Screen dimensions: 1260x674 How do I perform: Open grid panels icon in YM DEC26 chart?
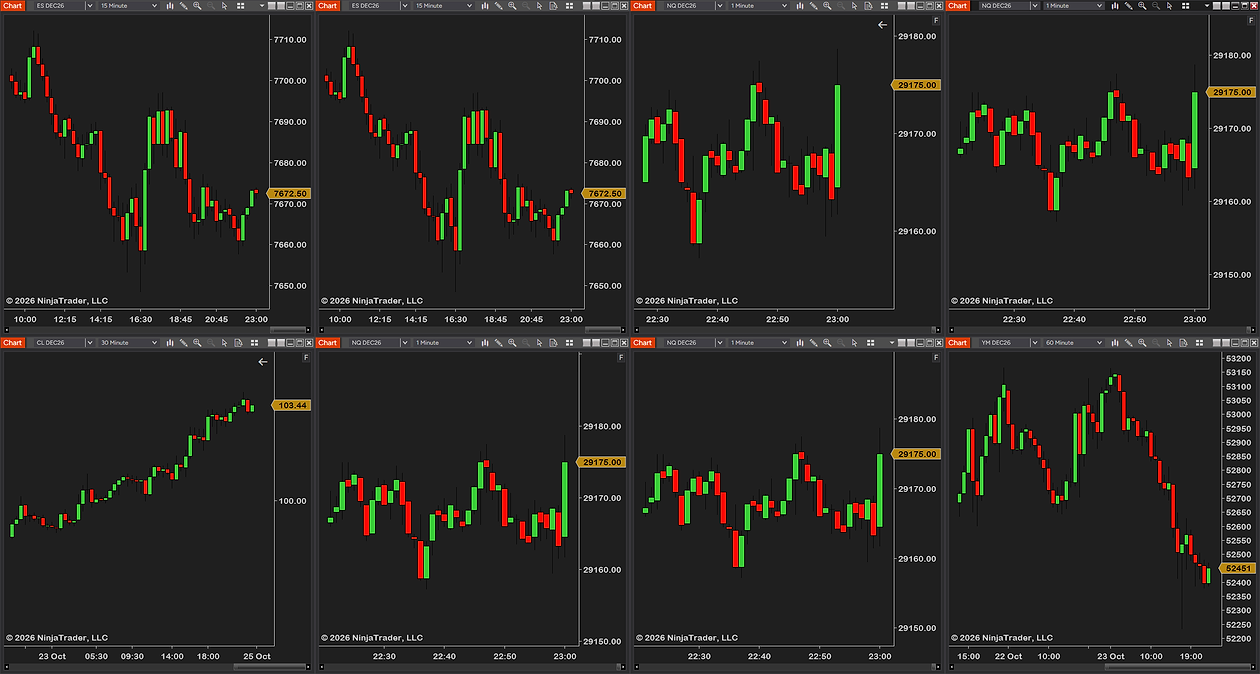[x=1199, y=343]
